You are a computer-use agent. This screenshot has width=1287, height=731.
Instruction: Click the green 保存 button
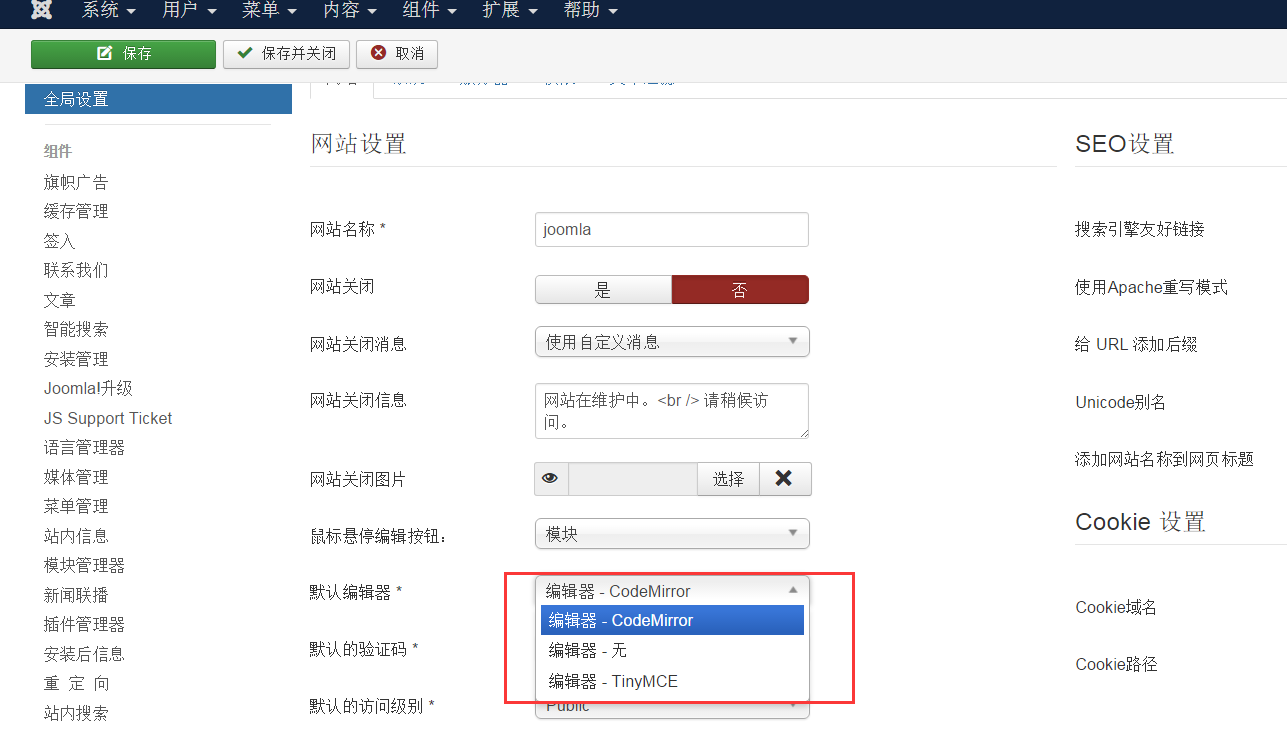pos(123,54)
